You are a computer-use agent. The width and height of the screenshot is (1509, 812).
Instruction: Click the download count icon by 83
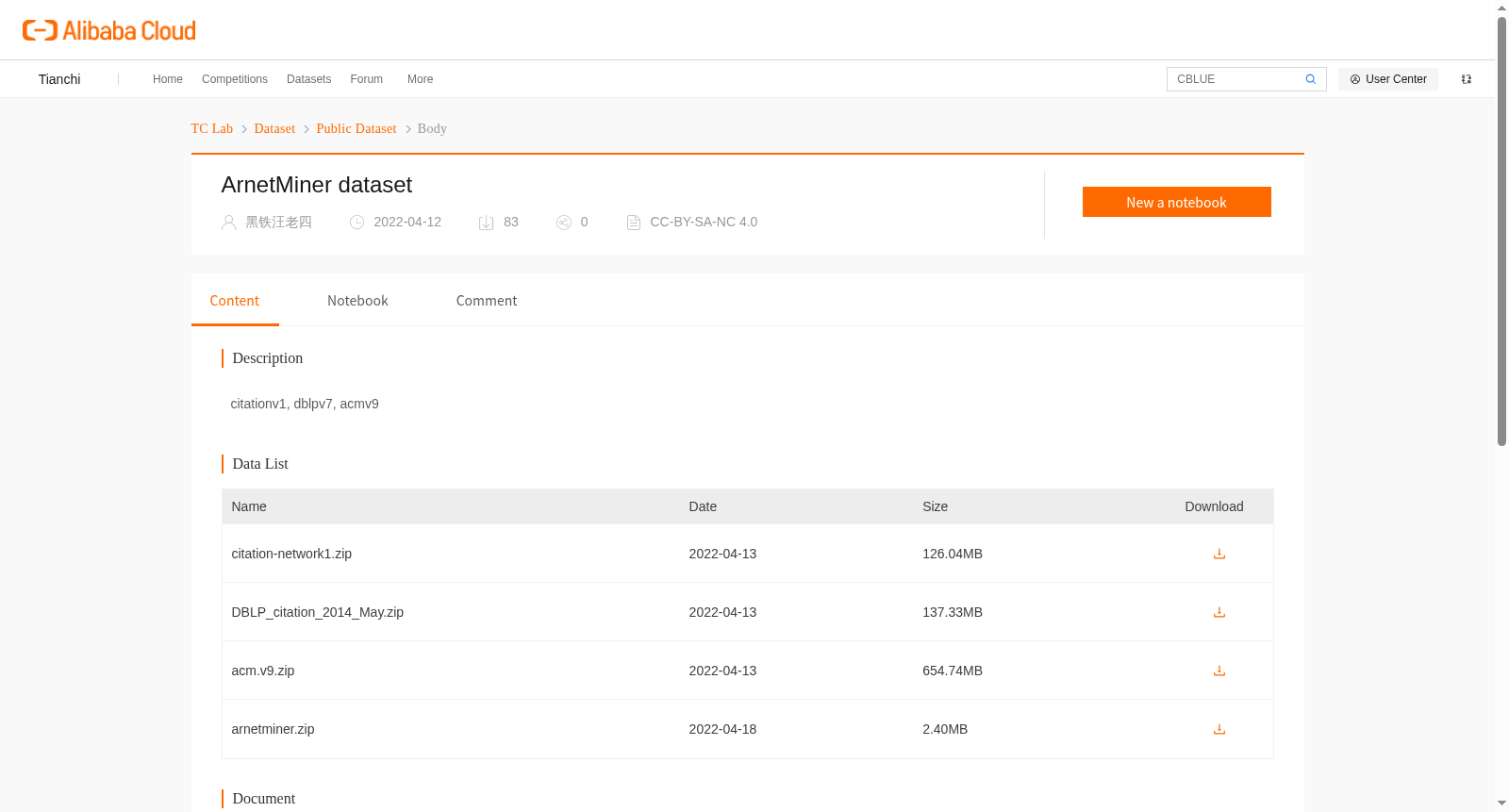click(487, 223)
